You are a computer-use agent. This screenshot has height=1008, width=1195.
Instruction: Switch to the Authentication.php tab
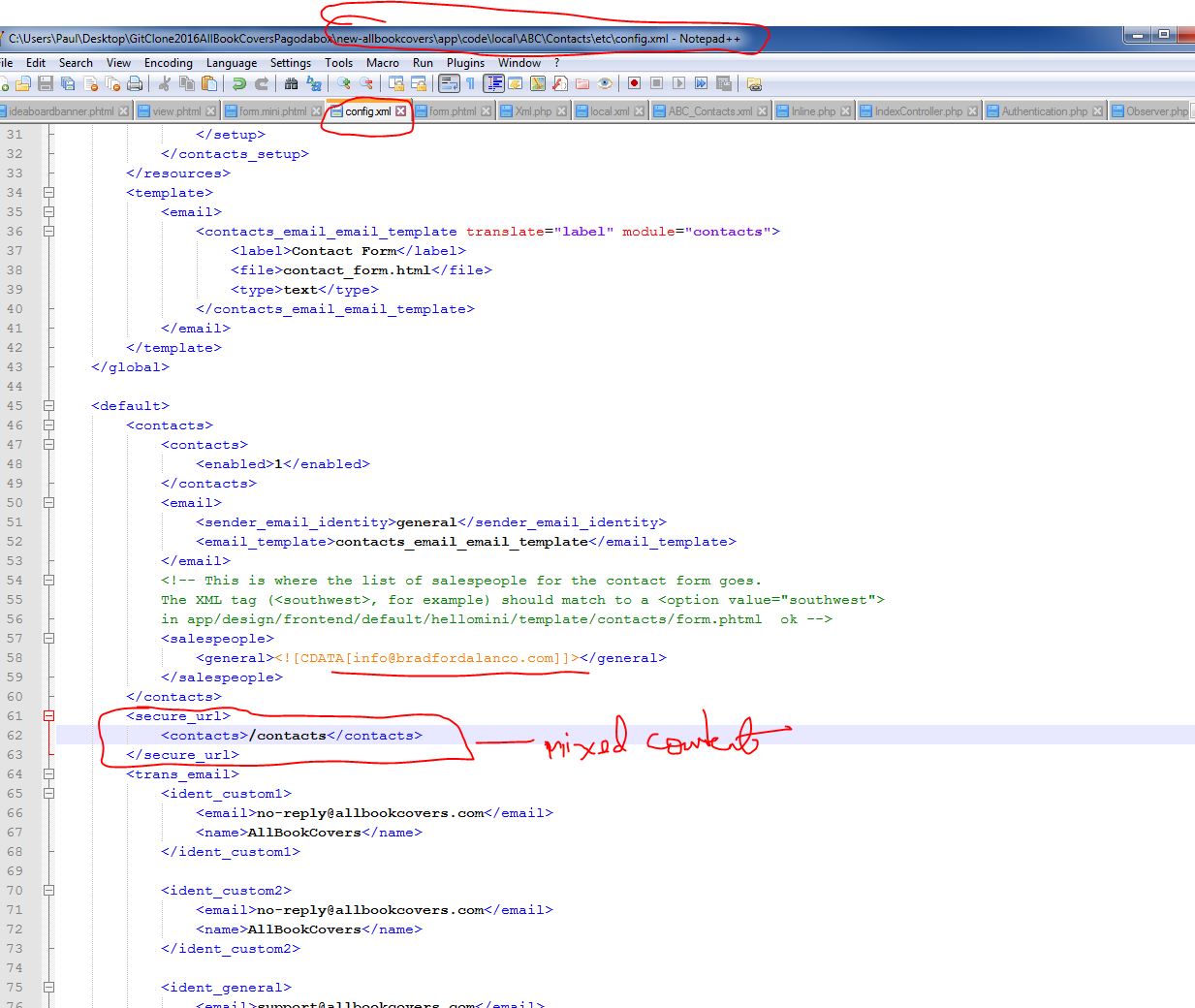pos(1045,111)
